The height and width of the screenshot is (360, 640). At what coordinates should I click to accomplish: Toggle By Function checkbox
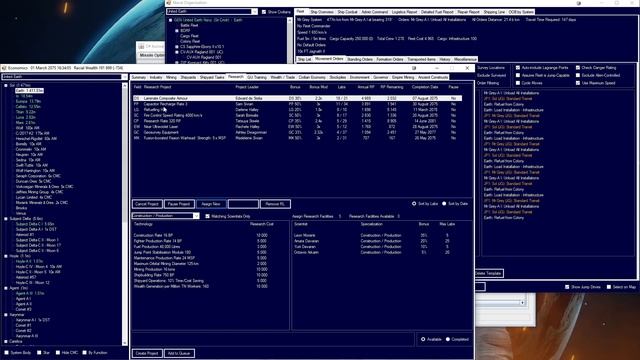click(x=84, y=353)
